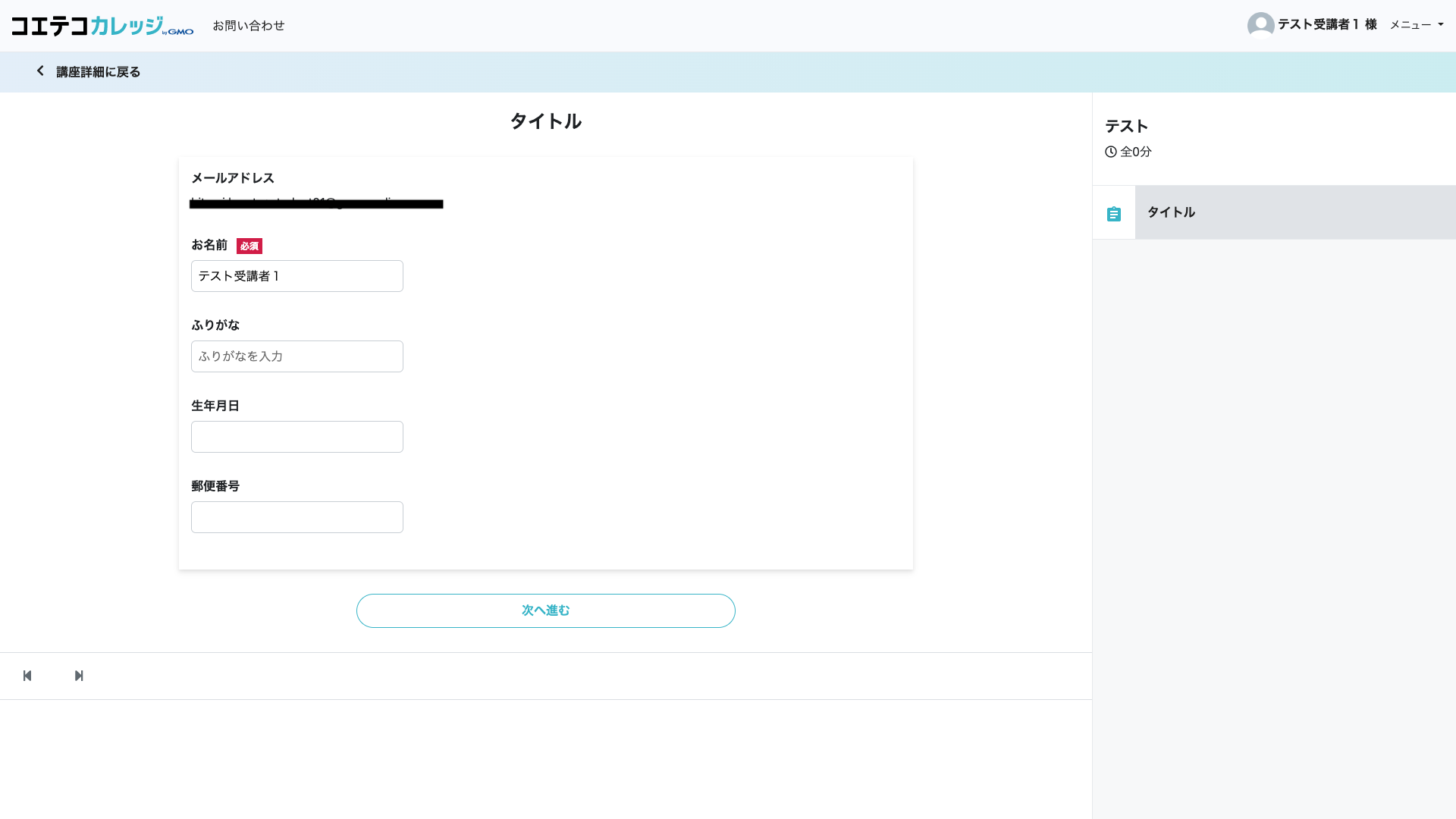Click the 生年月日 input box
Viewport: 1456px width, 819px height.
(297, 437)
